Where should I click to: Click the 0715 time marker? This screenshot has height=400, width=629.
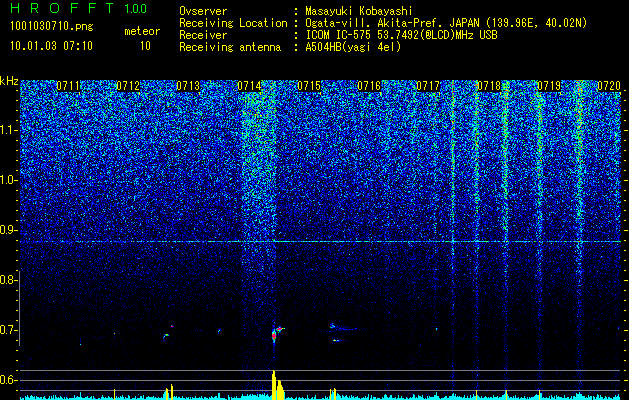click(x=309, y=86)
